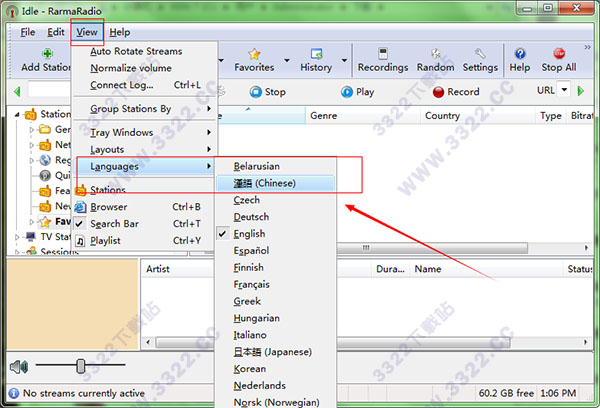Open the Recordings toolbar icon
600x408 pixels.
pyautogui.click(x=382, y=54)
